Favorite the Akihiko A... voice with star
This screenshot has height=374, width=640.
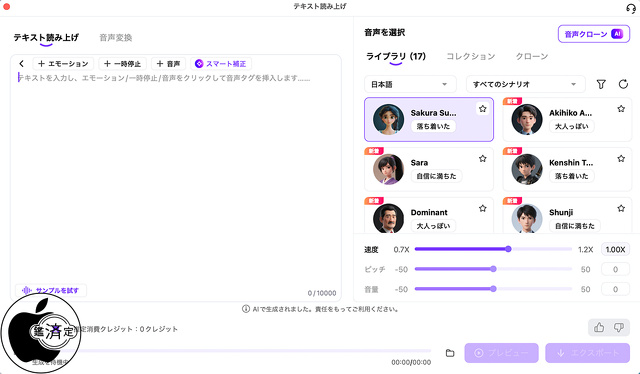point(621,109)
